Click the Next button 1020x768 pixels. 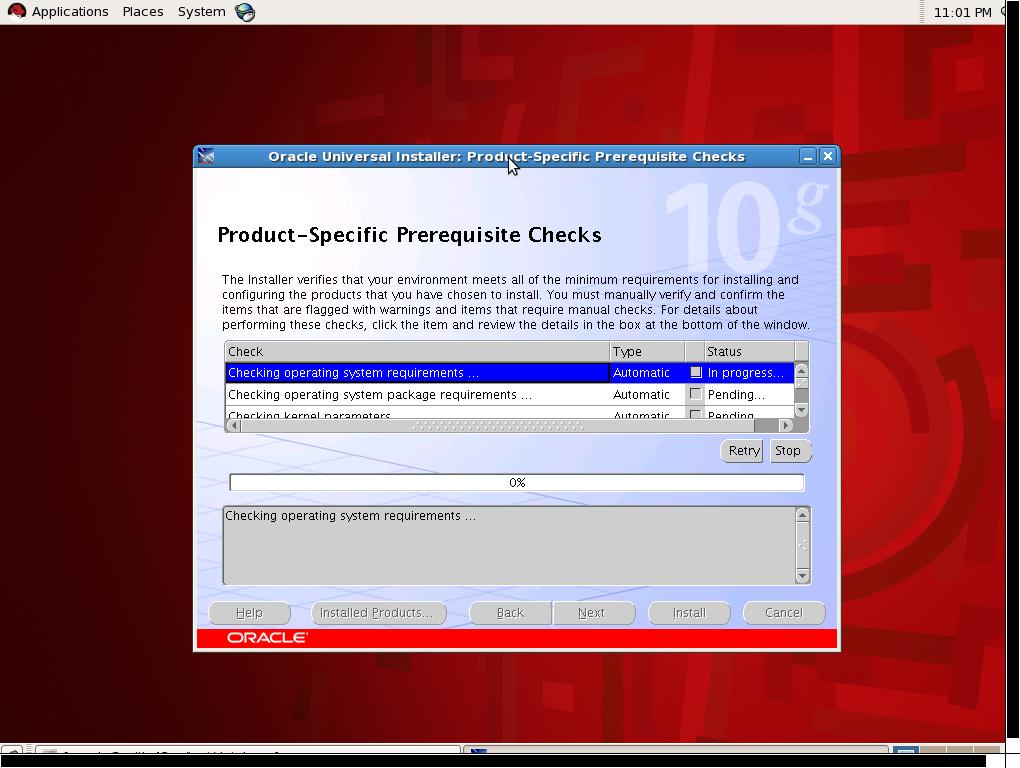593,613
